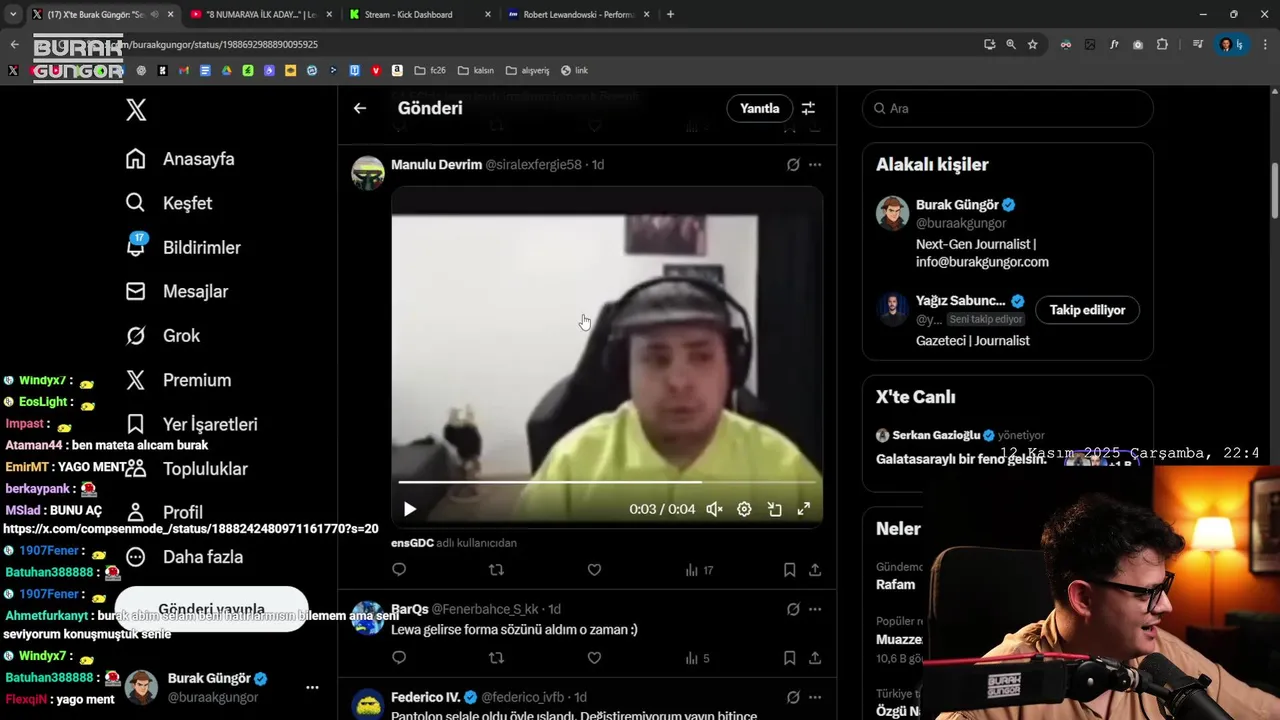Viewport: 1280px width, 720px height.
Task: Open more options on BarQs post
Action: tap(815, 609)
